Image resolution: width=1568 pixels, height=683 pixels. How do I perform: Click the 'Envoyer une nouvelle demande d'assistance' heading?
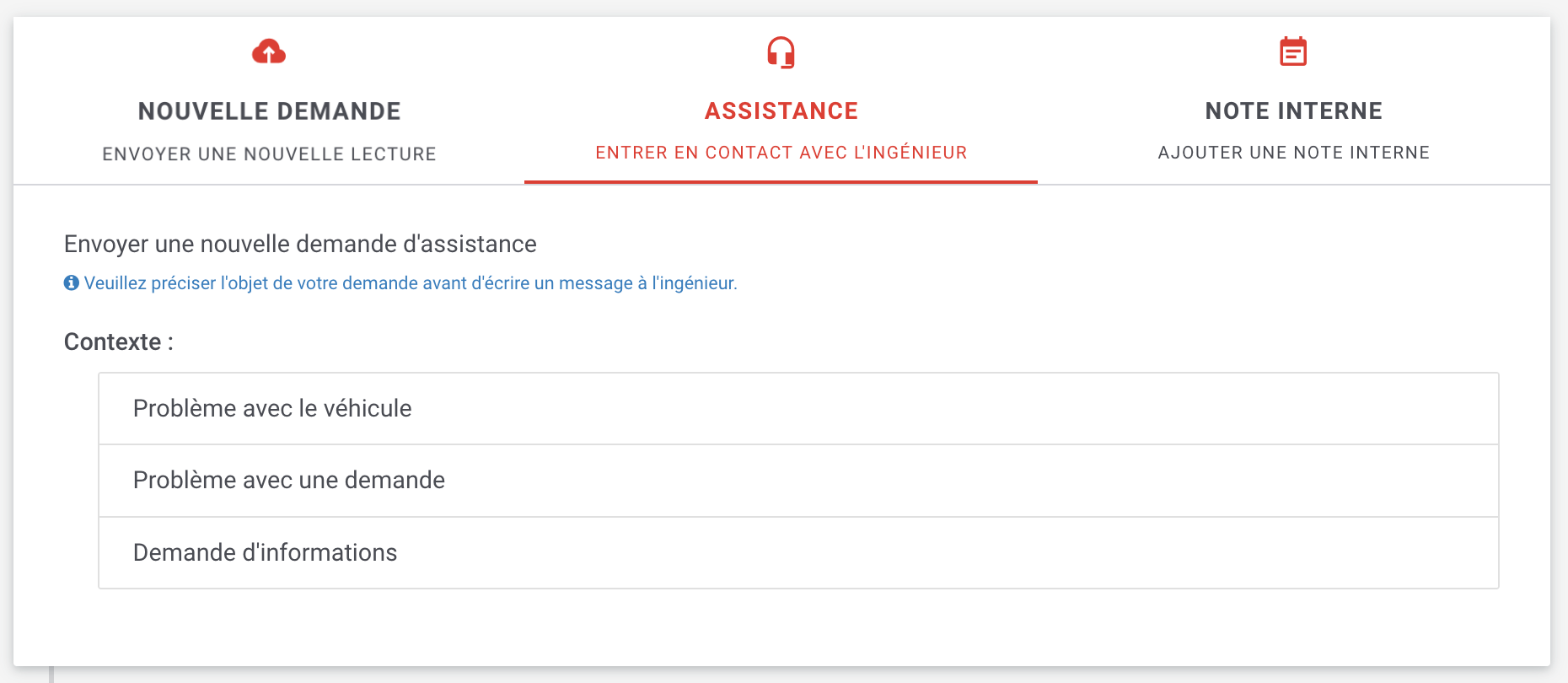coord(300,245)
